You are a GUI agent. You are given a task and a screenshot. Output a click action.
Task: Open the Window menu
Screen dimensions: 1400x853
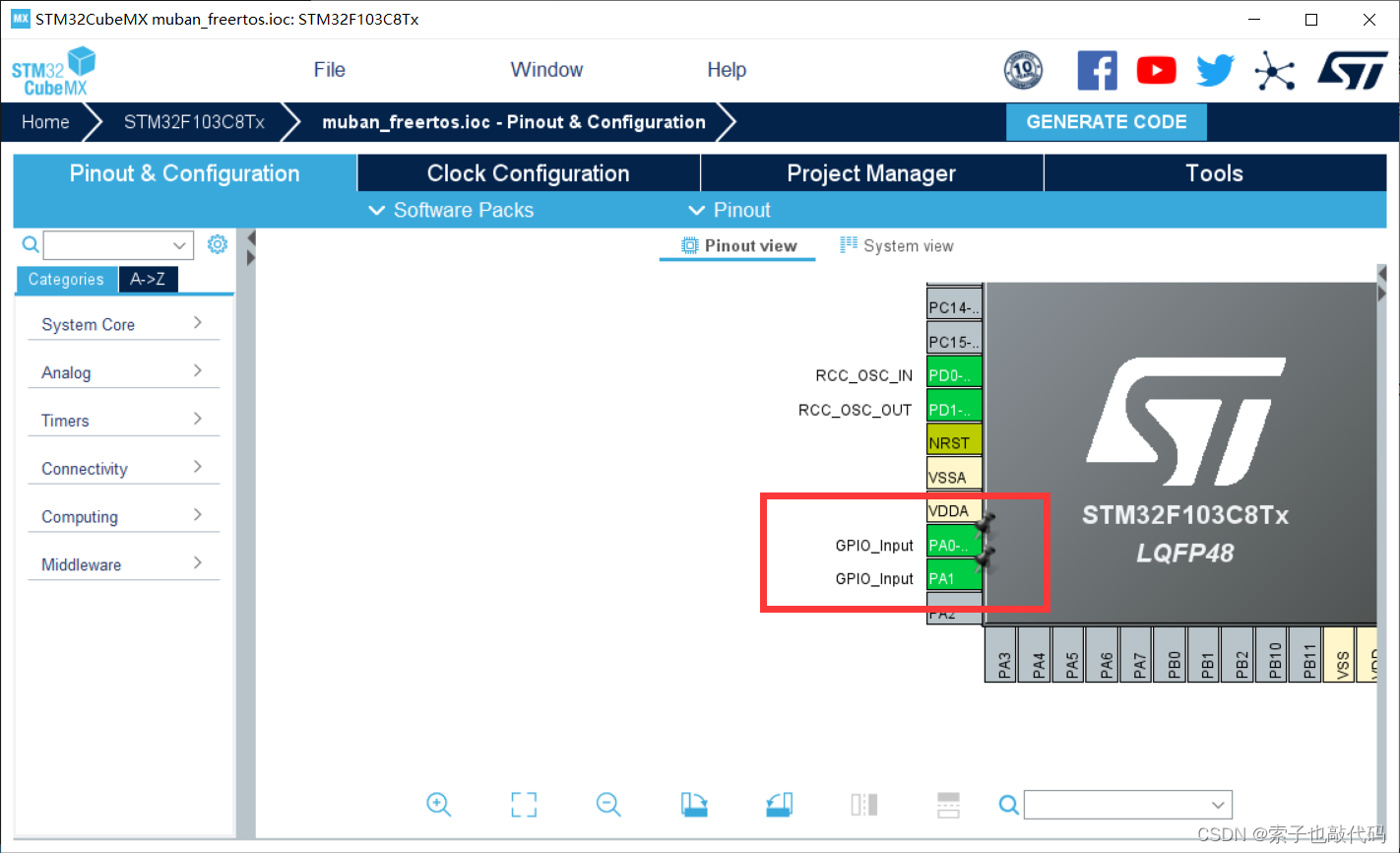coord(546,70)
